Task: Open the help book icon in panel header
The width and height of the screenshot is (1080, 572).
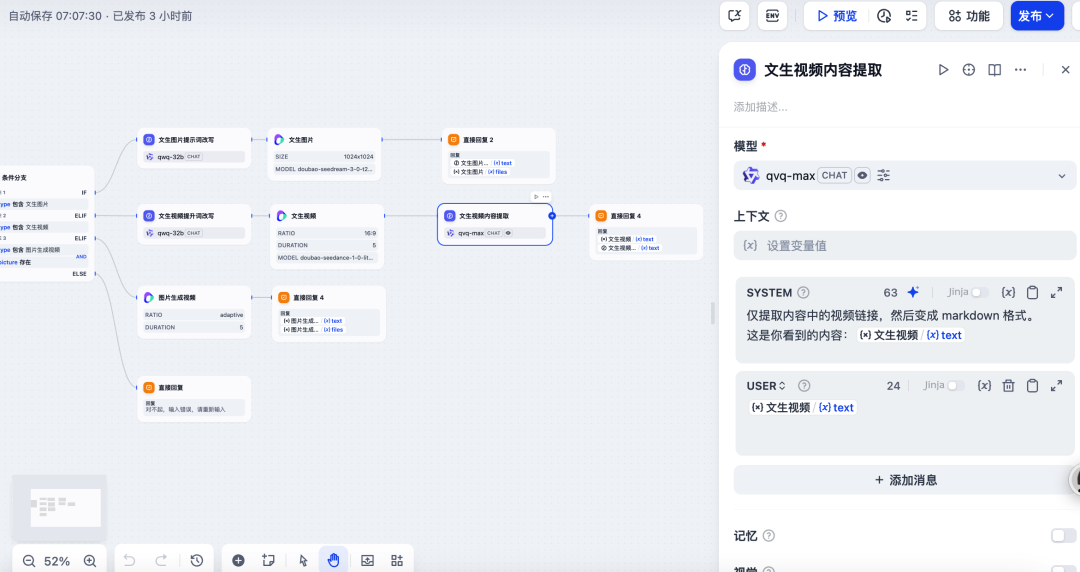Action: pos(995,70)
